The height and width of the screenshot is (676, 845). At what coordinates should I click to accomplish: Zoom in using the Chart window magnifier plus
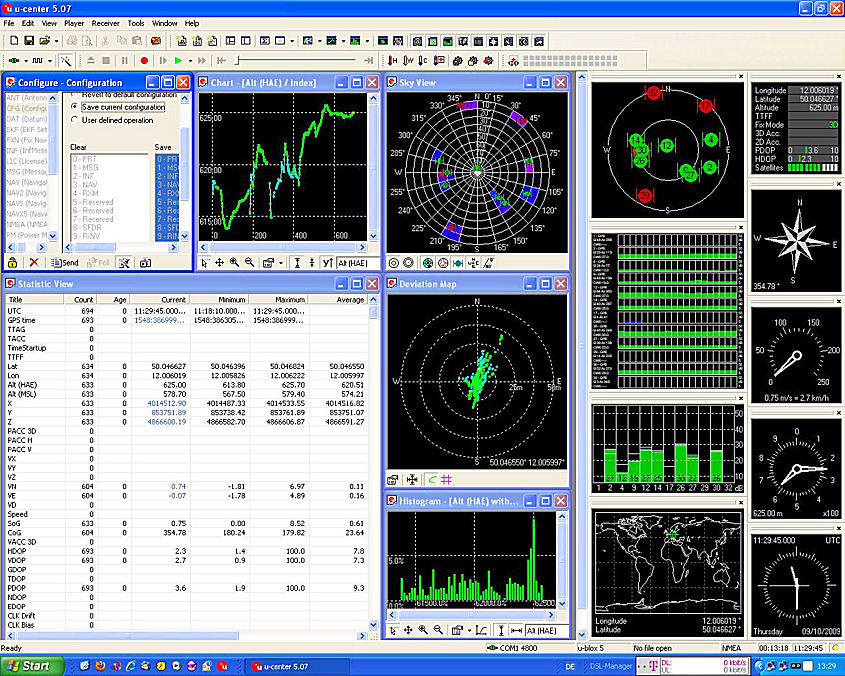[x=234, y=263]
